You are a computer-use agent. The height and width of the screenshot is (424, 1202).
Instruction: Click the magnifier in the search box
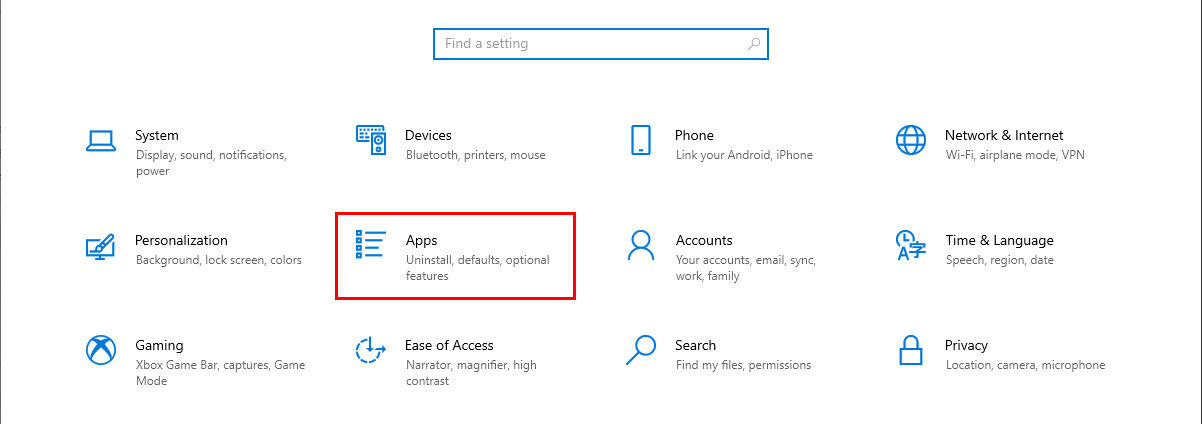tap(754, 44)
